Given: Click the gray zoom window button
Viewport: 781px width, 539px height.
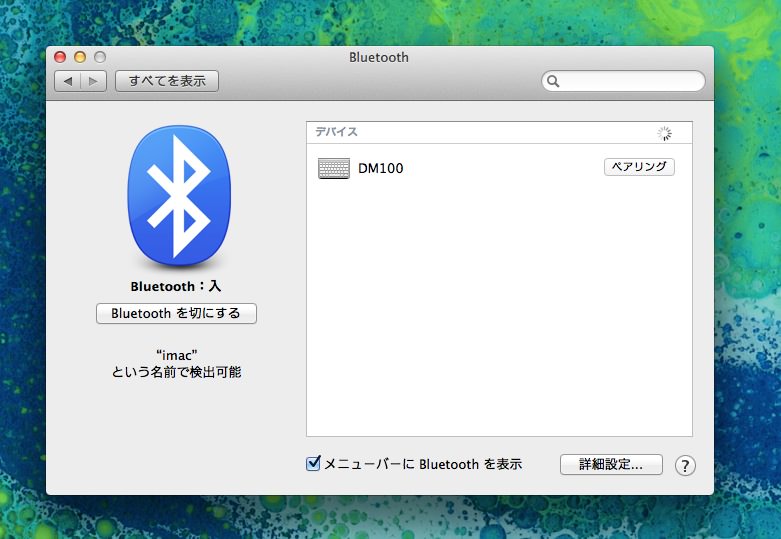Looking at the screenshot, I should pyautogui.click(x=100, y=57).
